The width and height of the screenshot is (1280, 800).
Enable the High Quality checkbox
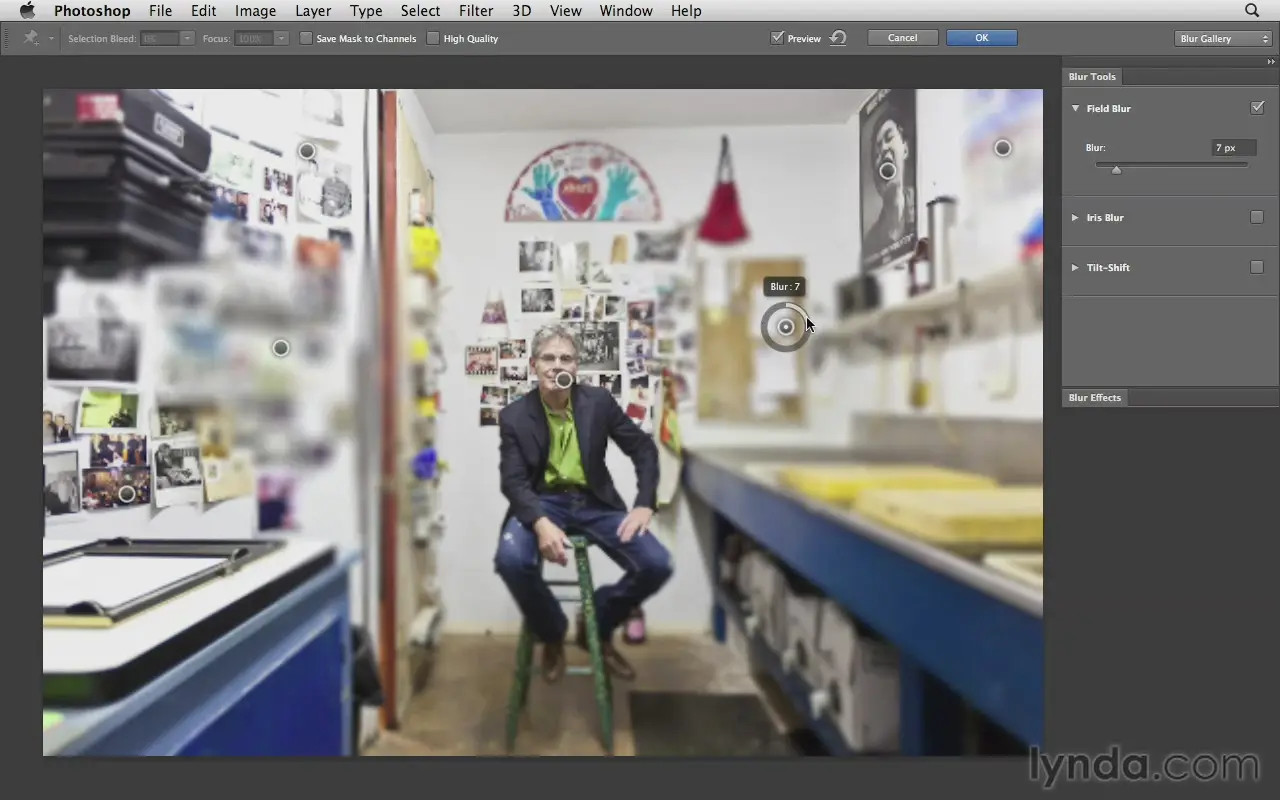tap(433, 38)
